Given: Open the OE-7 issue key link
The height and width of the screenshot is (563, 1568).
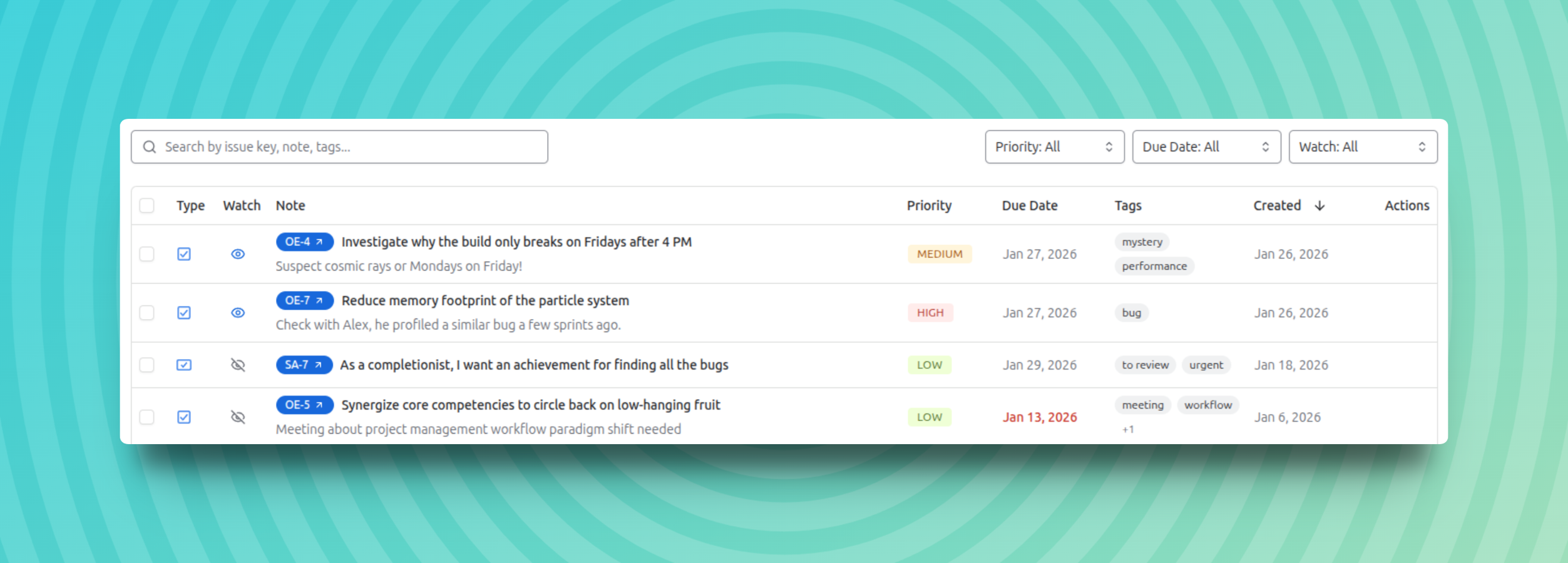Looking at the screenshot, I should pyautogui.click(x=304, y=301).
